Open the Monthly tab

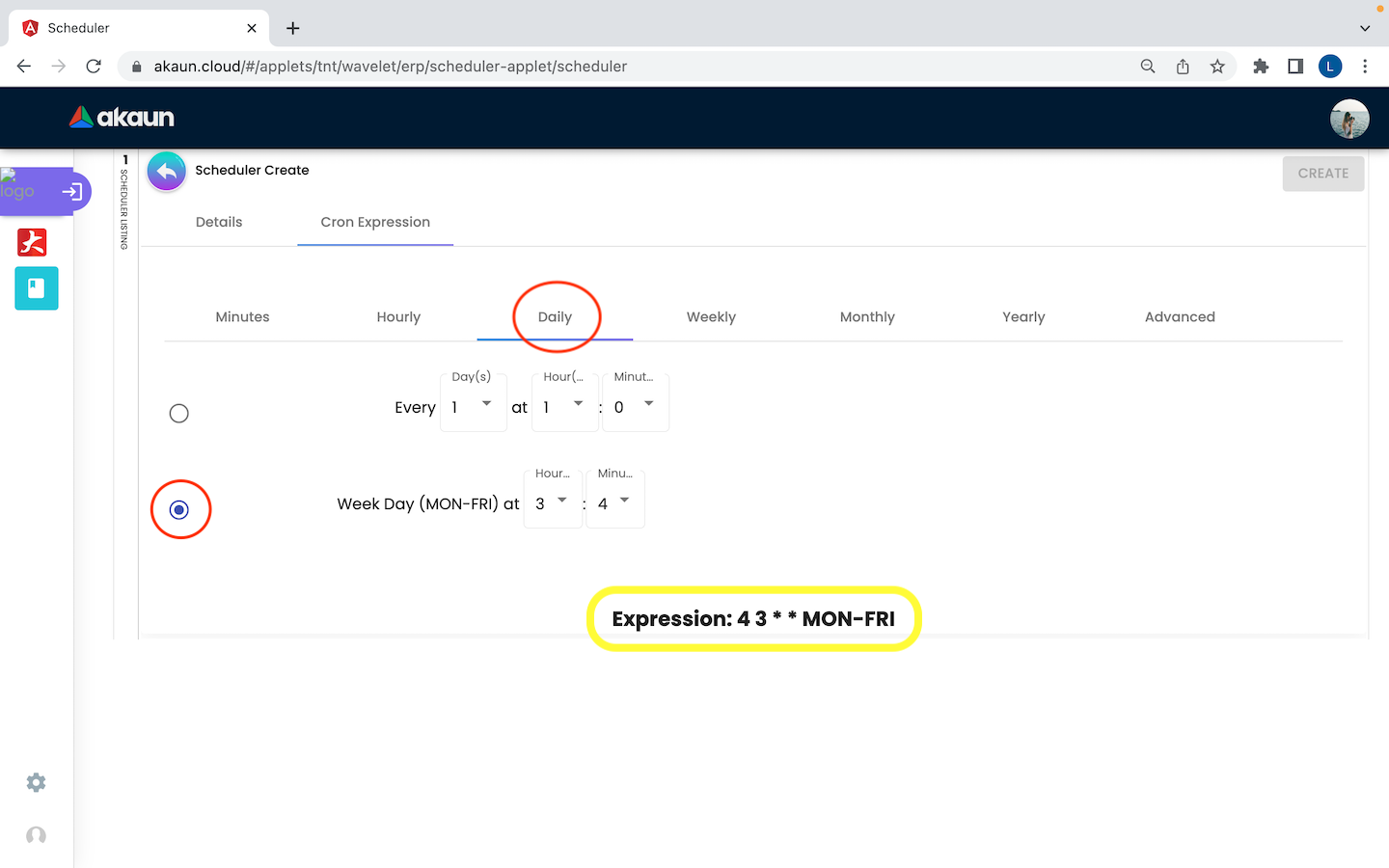[x=867, y=317]
